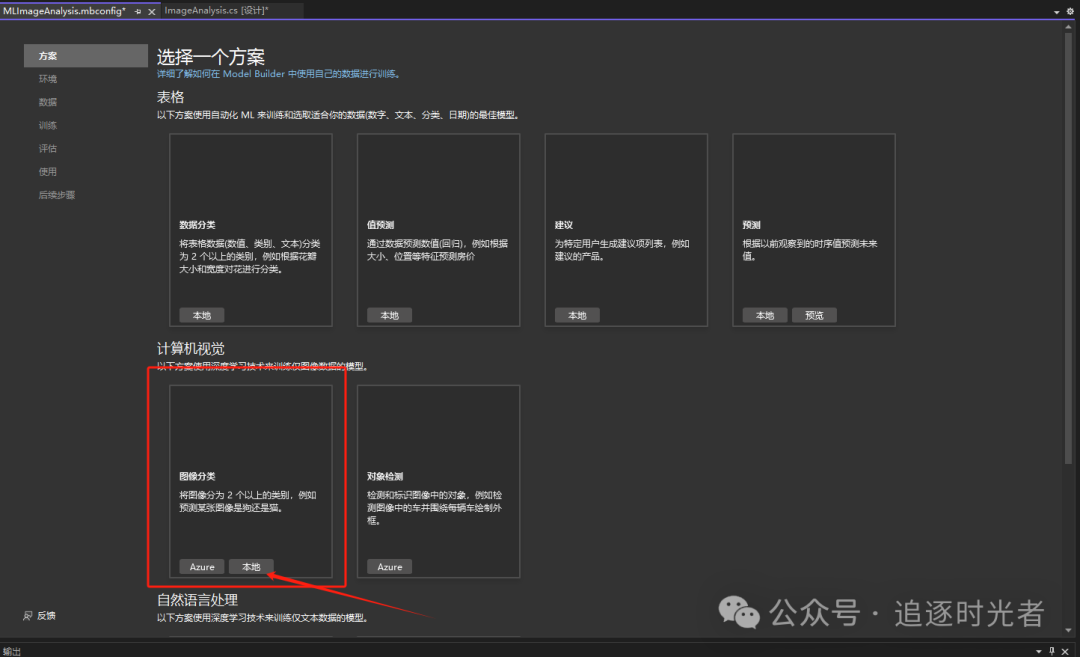Select Azure under 对象检测 scenario
Image resolution: width=1080 pixels, height=657 pixels.
click(x=390, y=567)
